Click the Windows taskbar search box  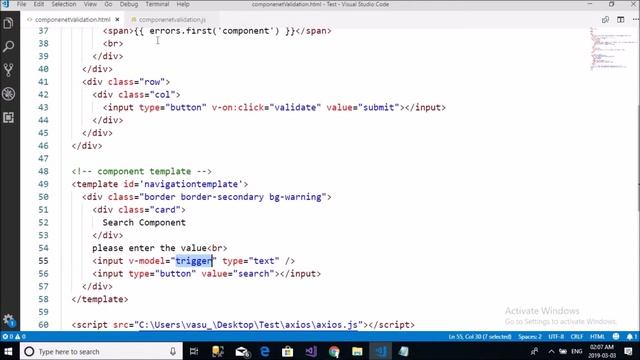click(101, 351)
